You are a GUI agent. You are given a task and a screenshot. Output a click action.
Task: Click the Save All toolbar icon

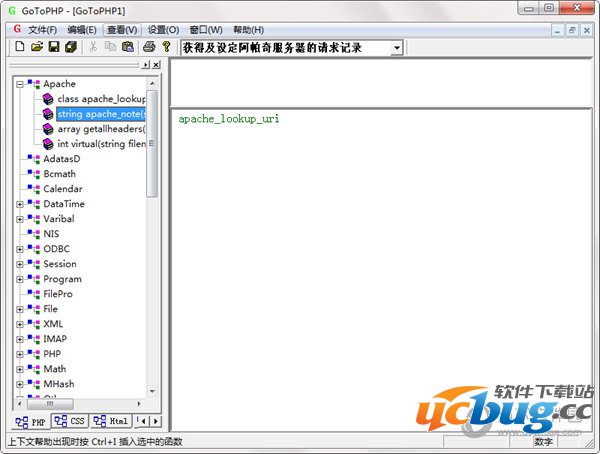(x=71, y=47)
